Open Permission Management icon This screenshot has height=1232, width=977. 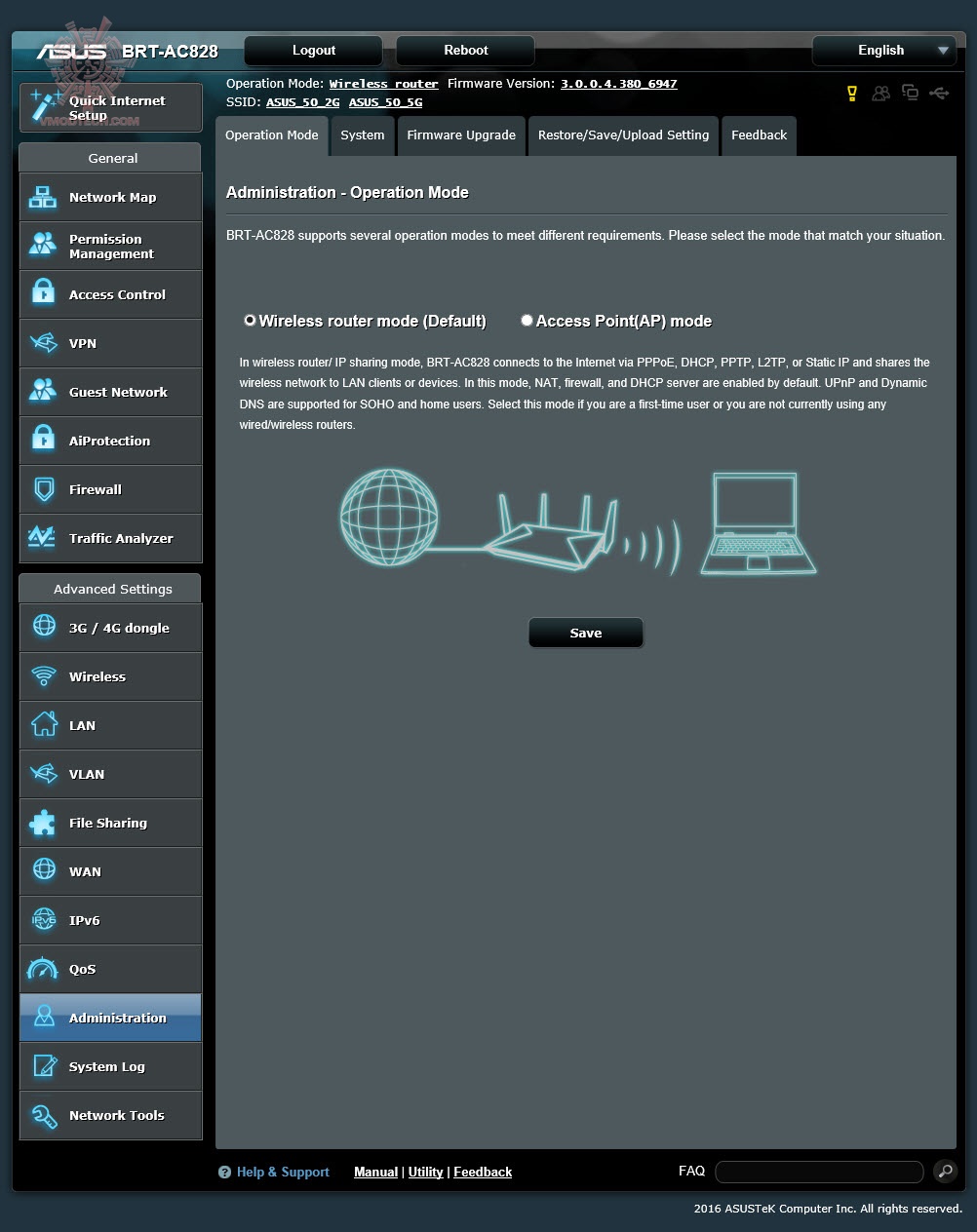(43, 245)
